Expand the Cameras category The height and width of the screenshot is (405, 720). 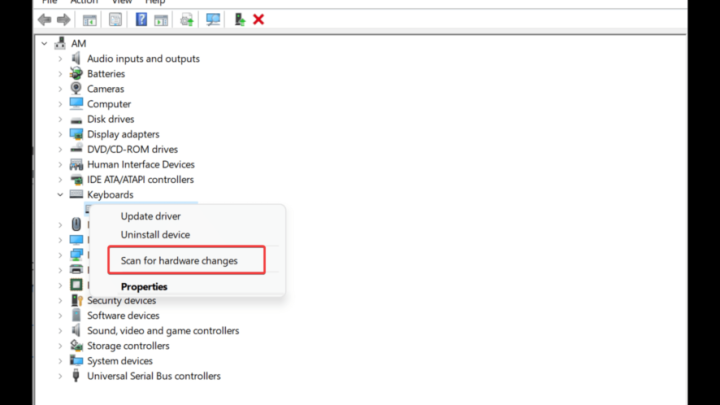click(60, 89)
